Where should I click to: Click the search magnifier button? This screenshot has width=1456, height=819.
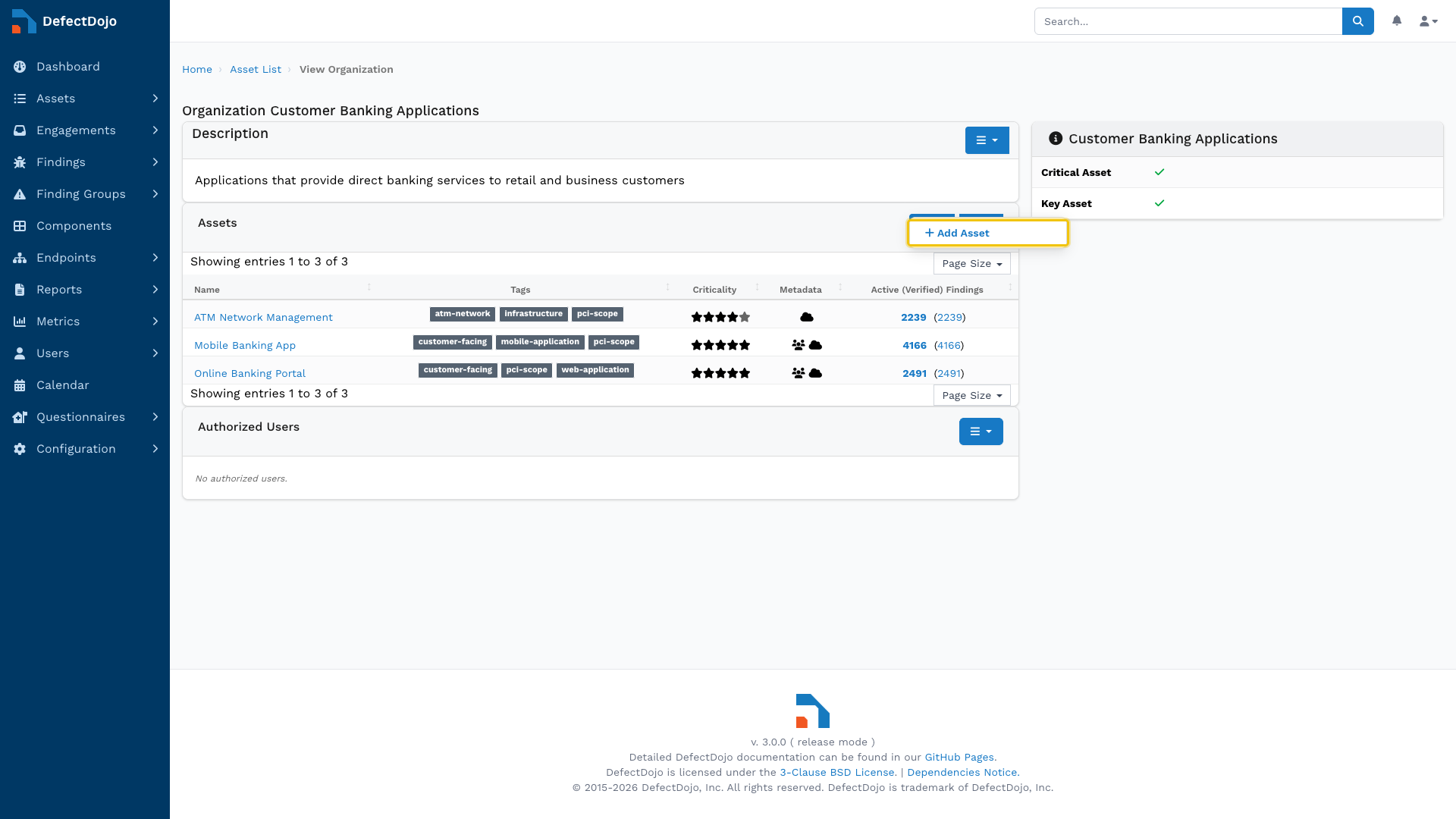coord(1357,21)
